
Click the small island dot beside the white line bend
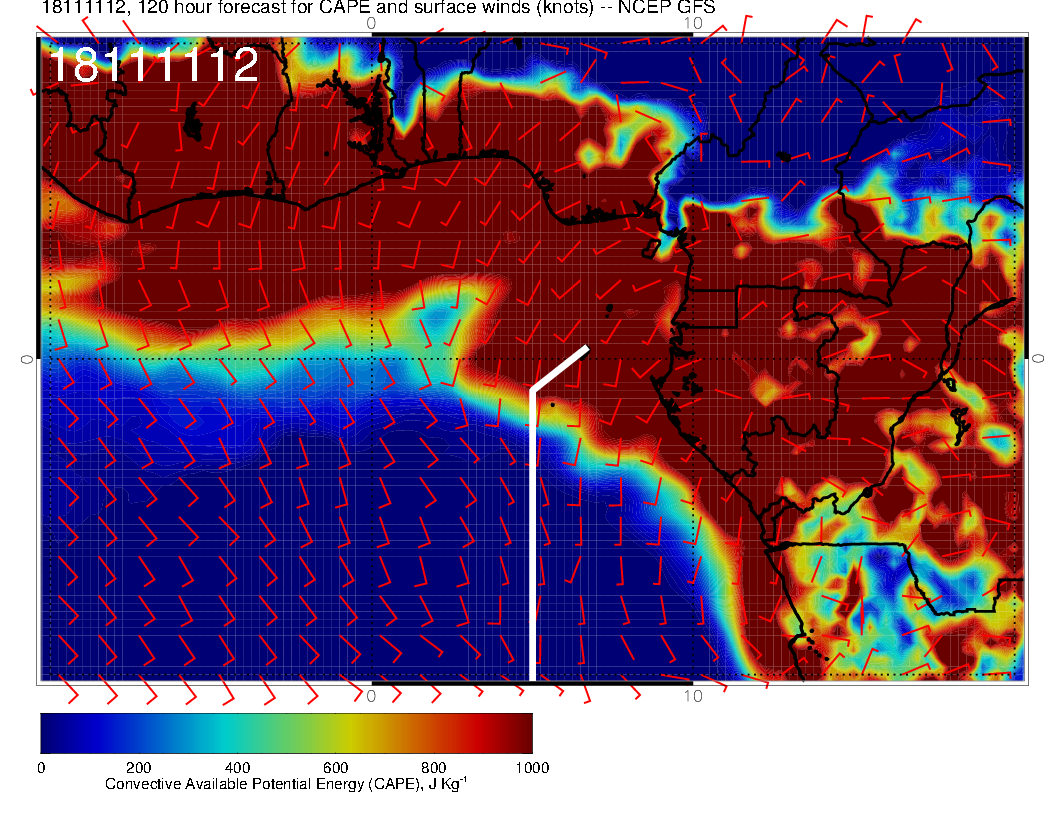(x=553, y=404)
